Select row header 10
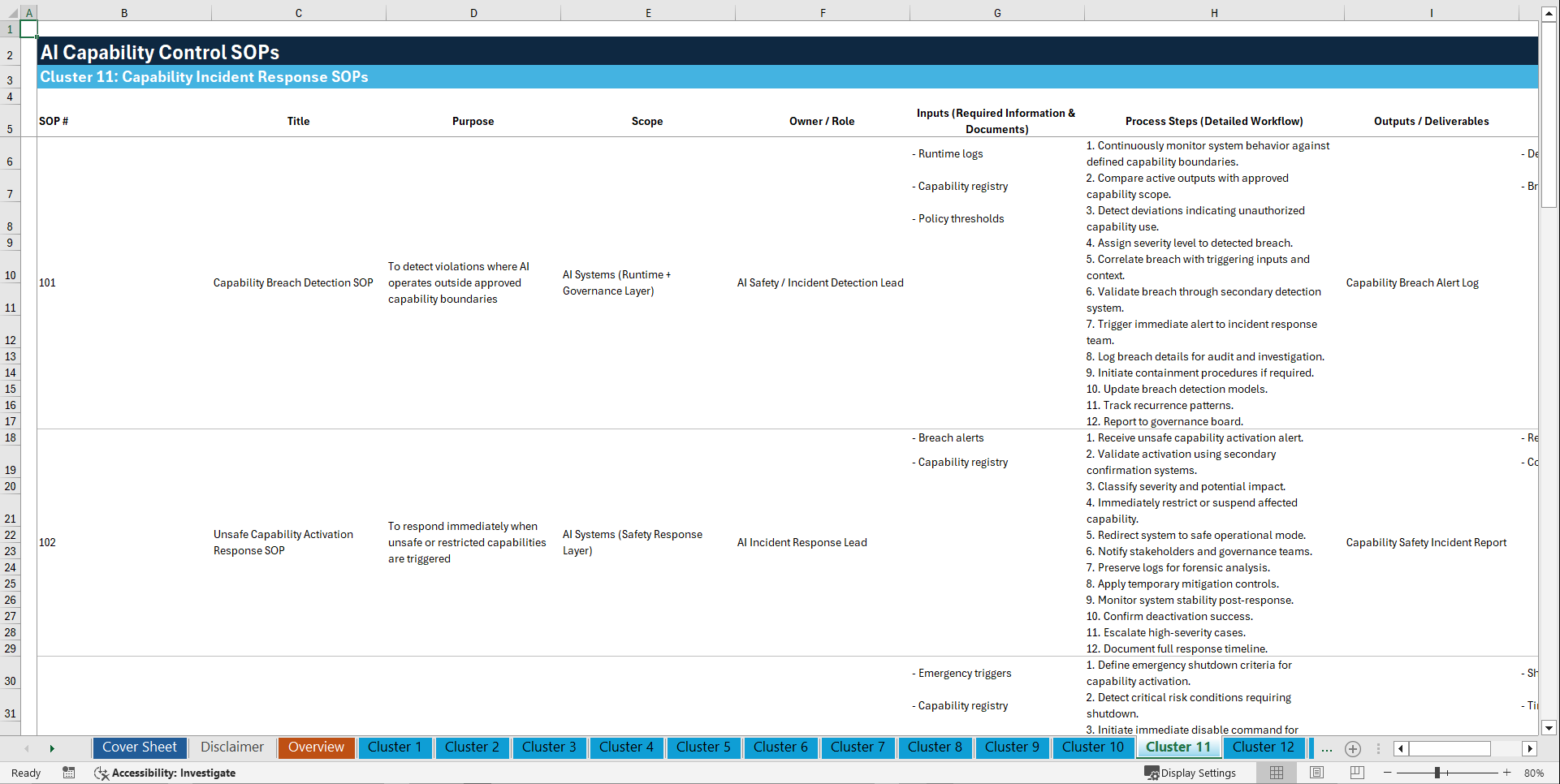 (x=11, y=274)
